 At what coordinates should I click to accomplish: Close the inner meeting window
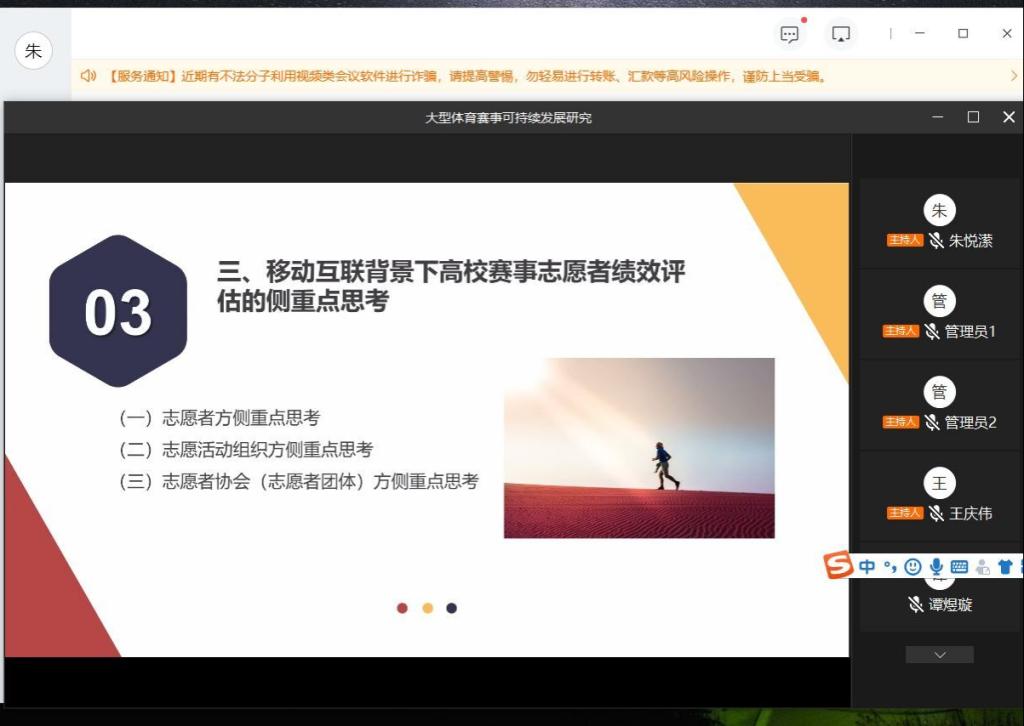coord(1008,117)
